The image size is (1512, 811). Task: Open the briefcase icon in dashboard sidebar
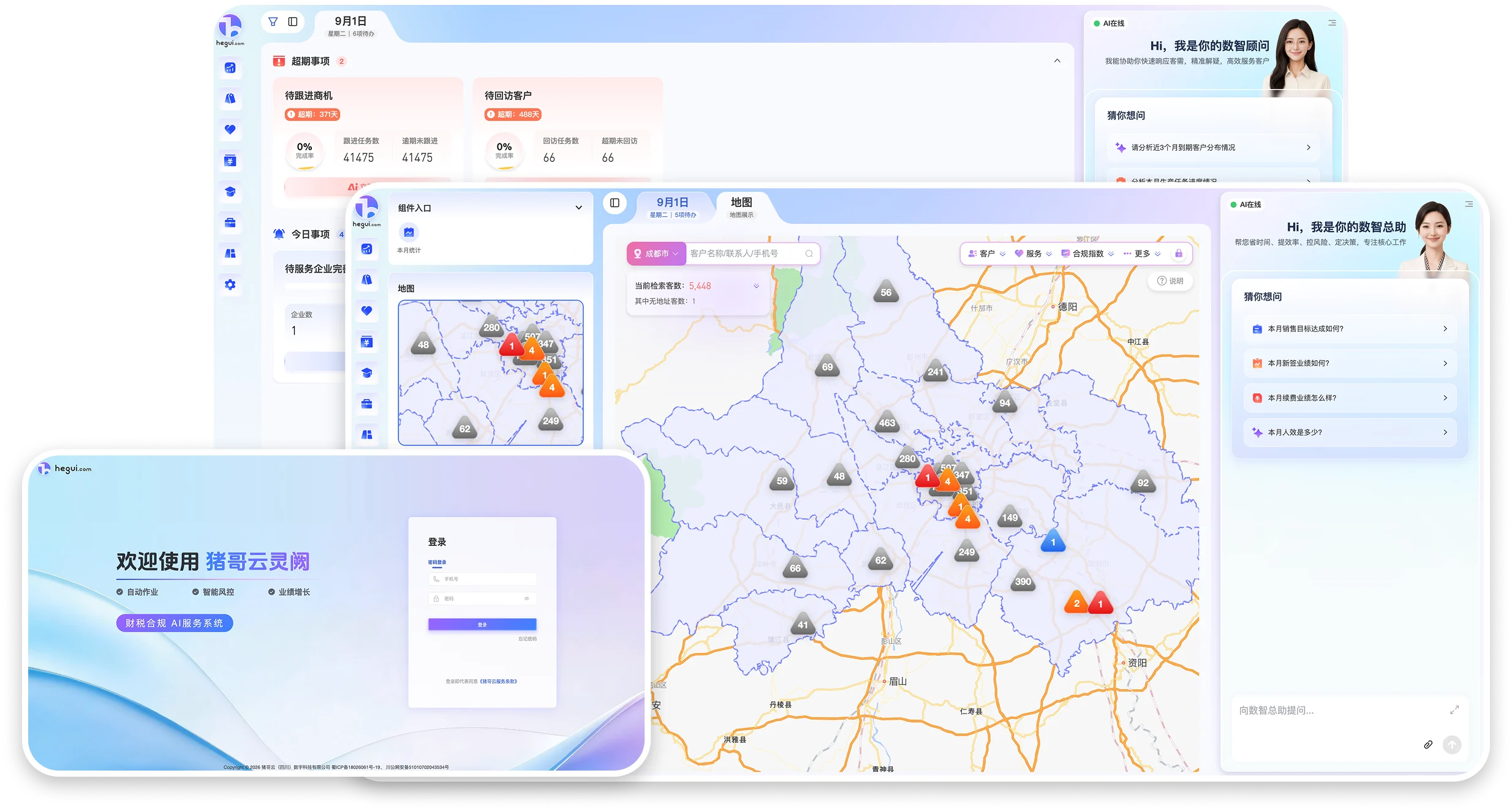click(x=230, y=223)
